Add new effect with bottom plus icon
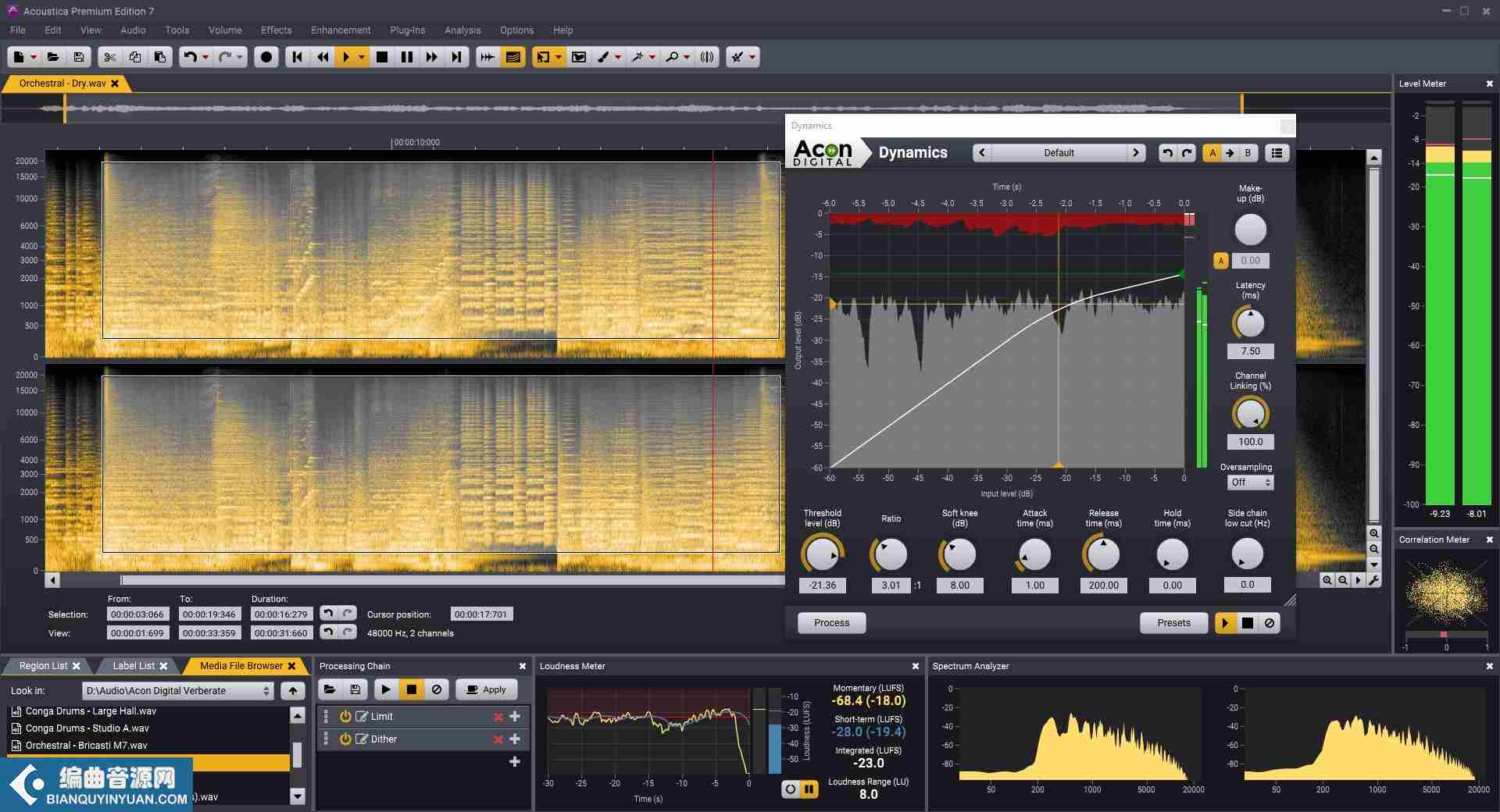 point(515,761)
